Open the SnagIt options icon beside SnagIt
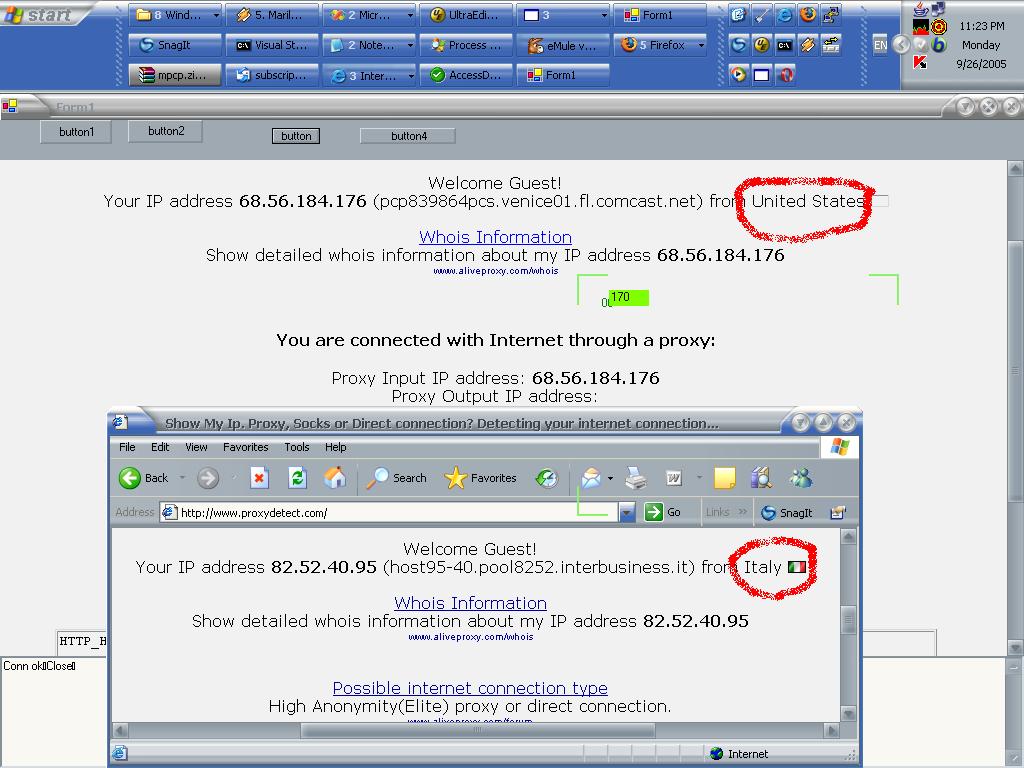This screenshot has height=768, width=1024. 837,513
